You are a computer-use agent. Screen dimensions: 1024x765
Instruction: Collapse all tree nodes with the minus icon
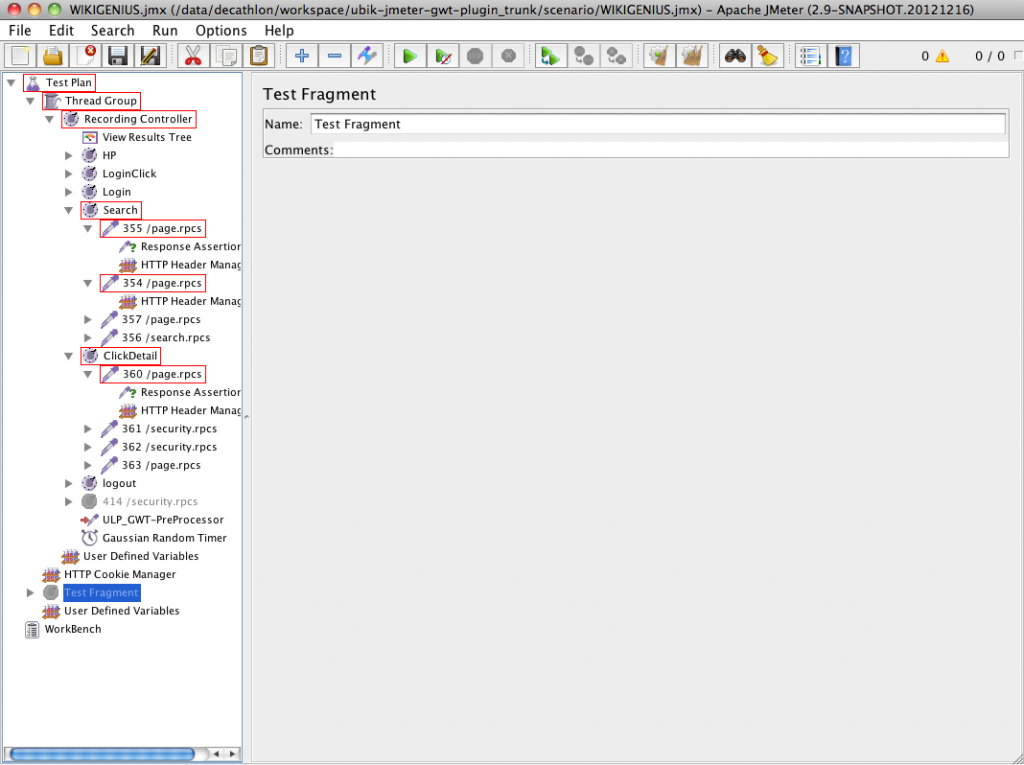pos(334,56)
